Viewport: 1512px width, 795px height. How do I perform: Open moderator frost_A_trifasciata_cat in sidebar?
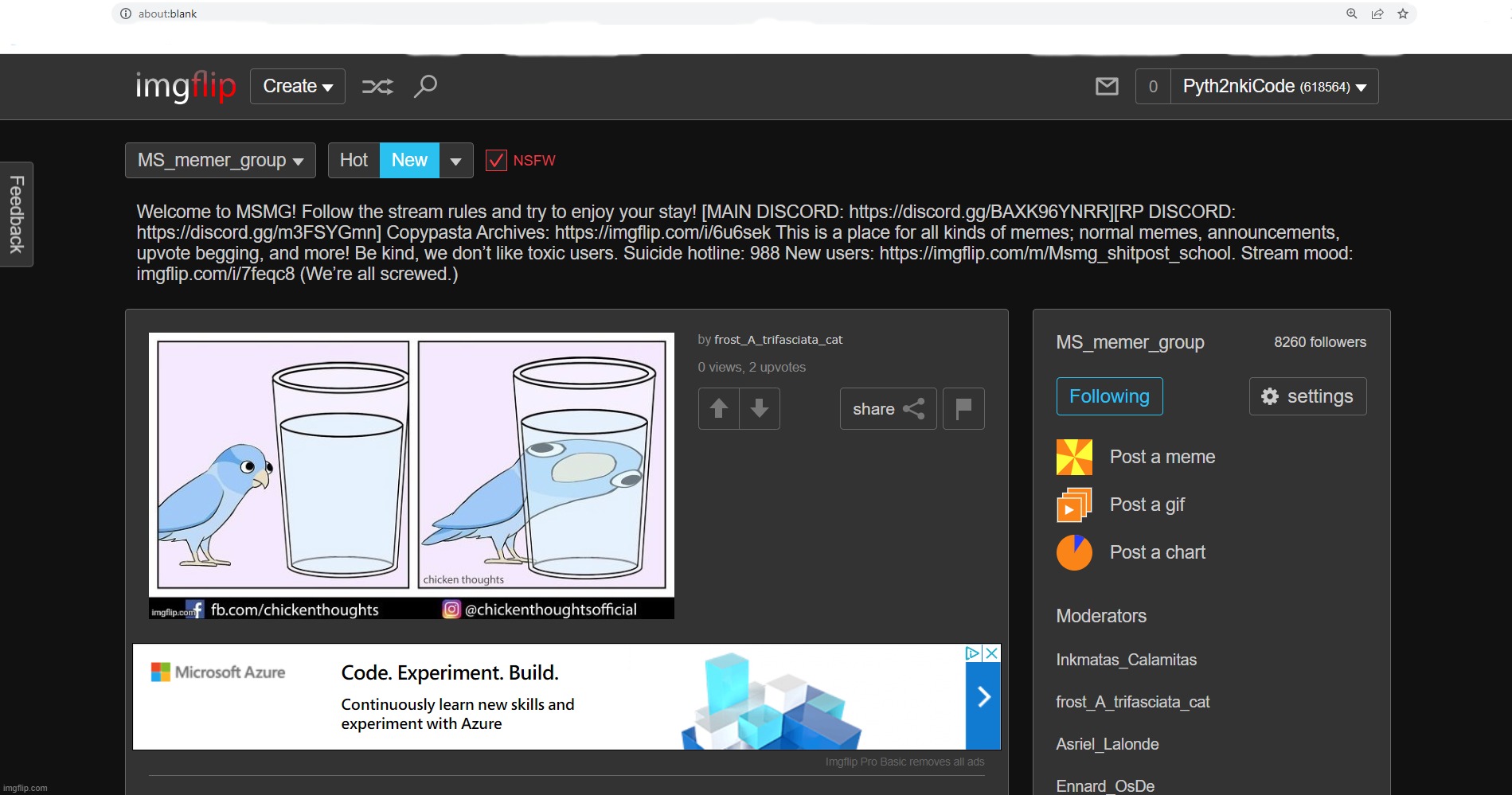1132,702
